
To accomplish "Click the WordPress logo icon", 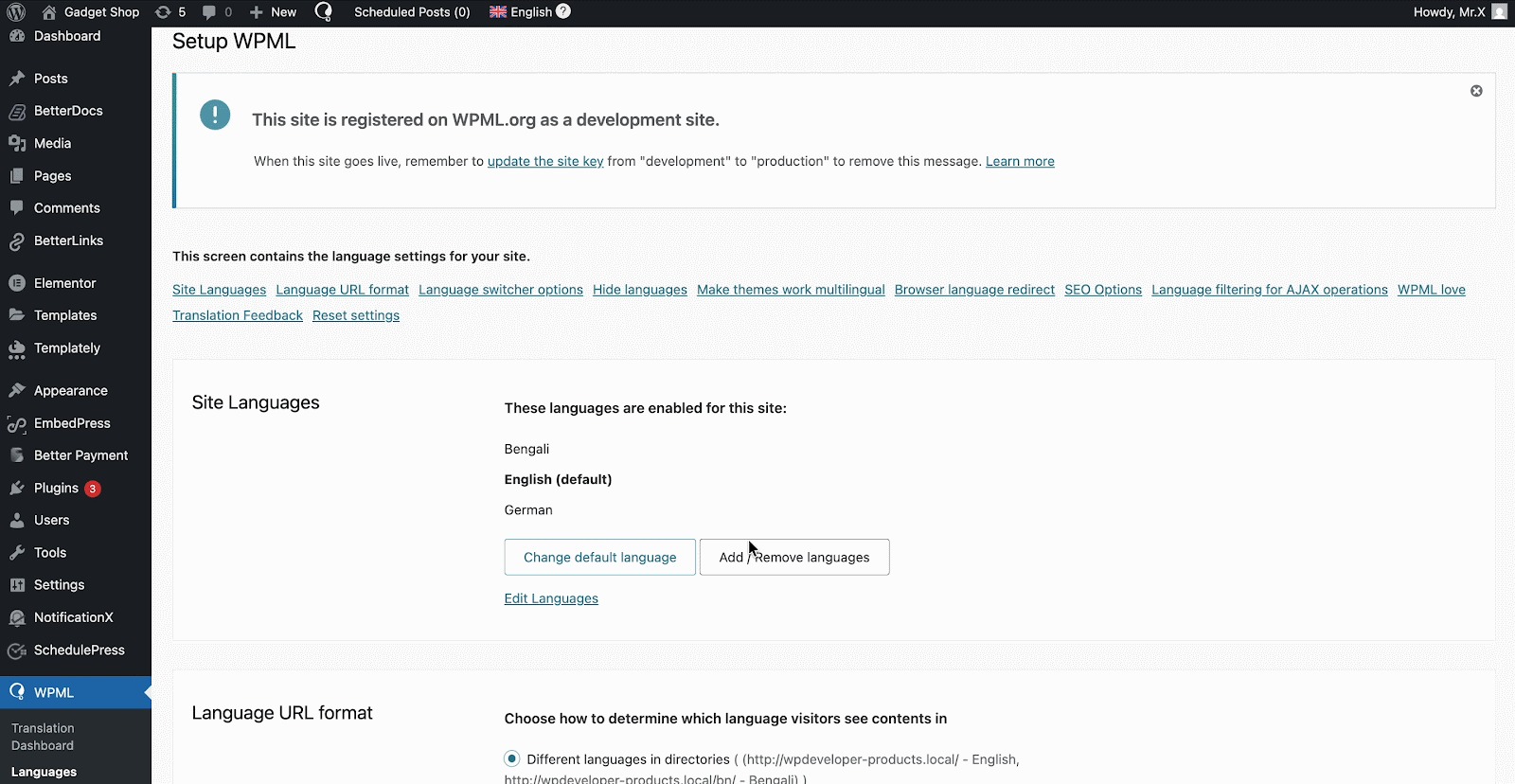I will (16, 12).
